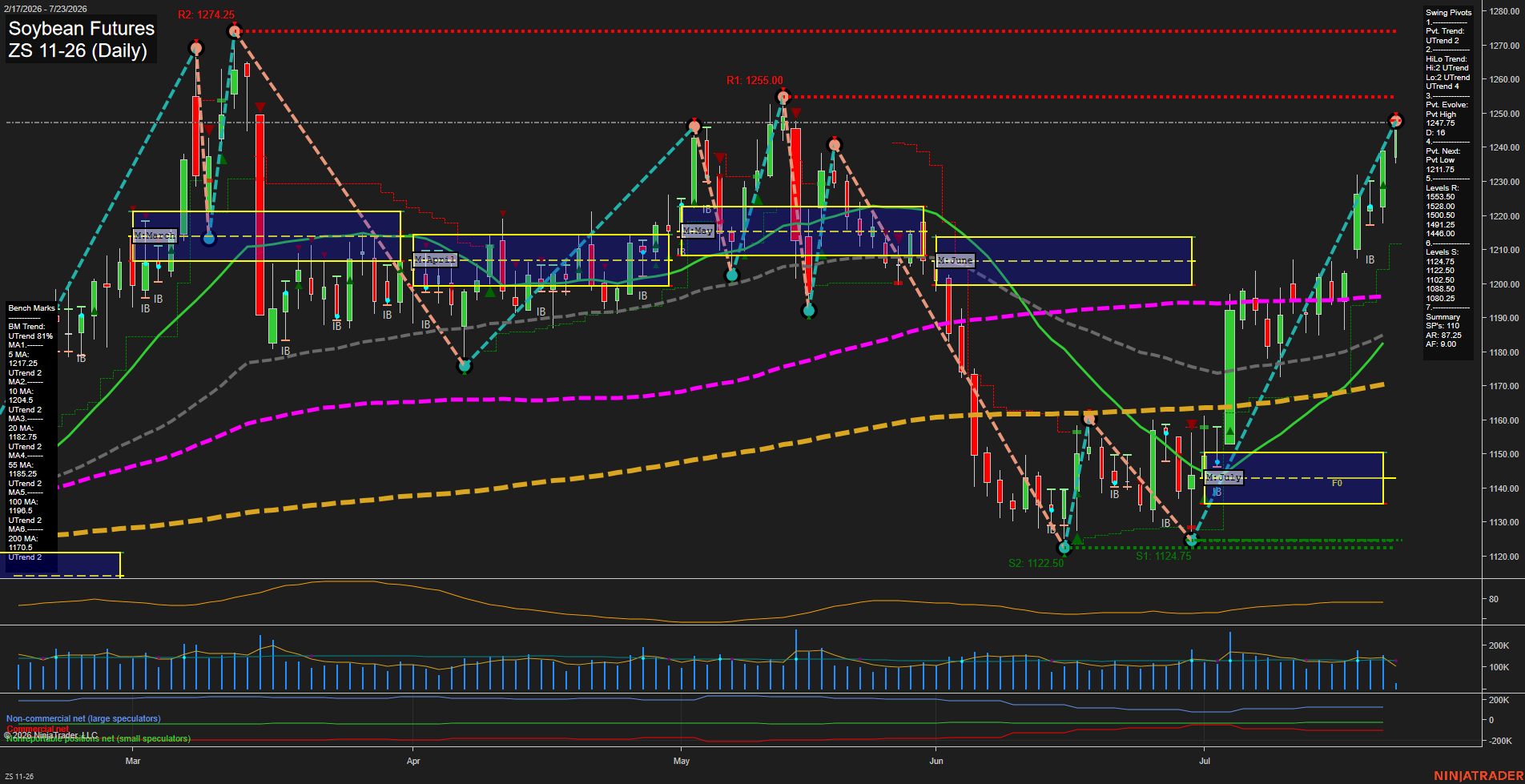Select the M:March monthly range label

pos(155,235)
